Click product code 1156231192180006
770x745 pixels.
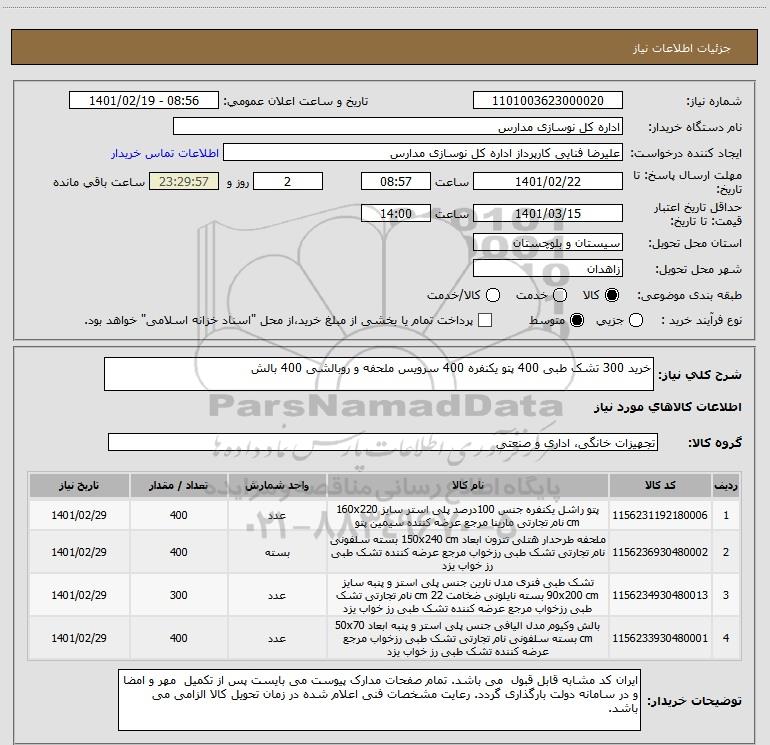click(x=660, y=515)
